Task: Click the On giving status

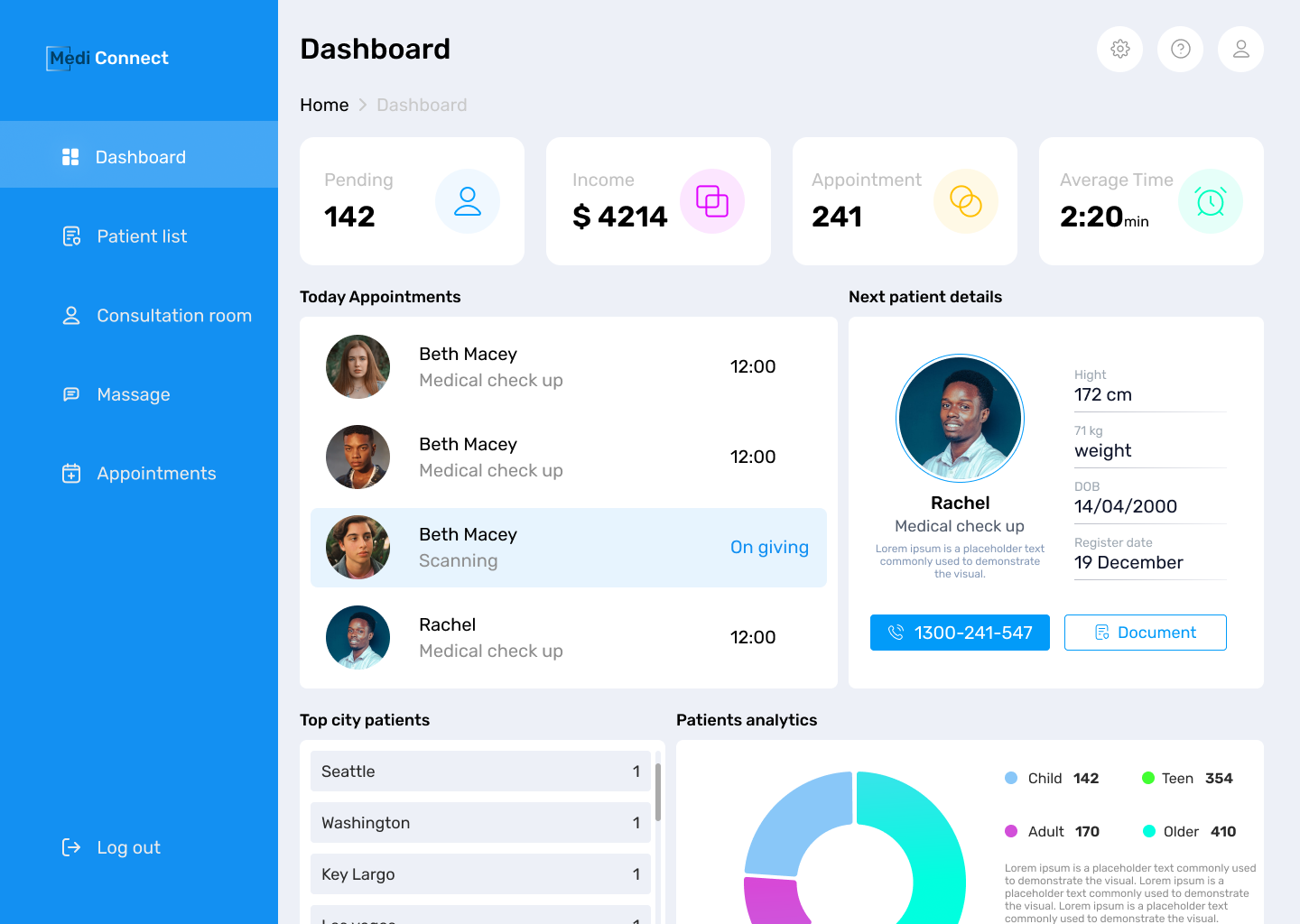Action: point(769,547)
